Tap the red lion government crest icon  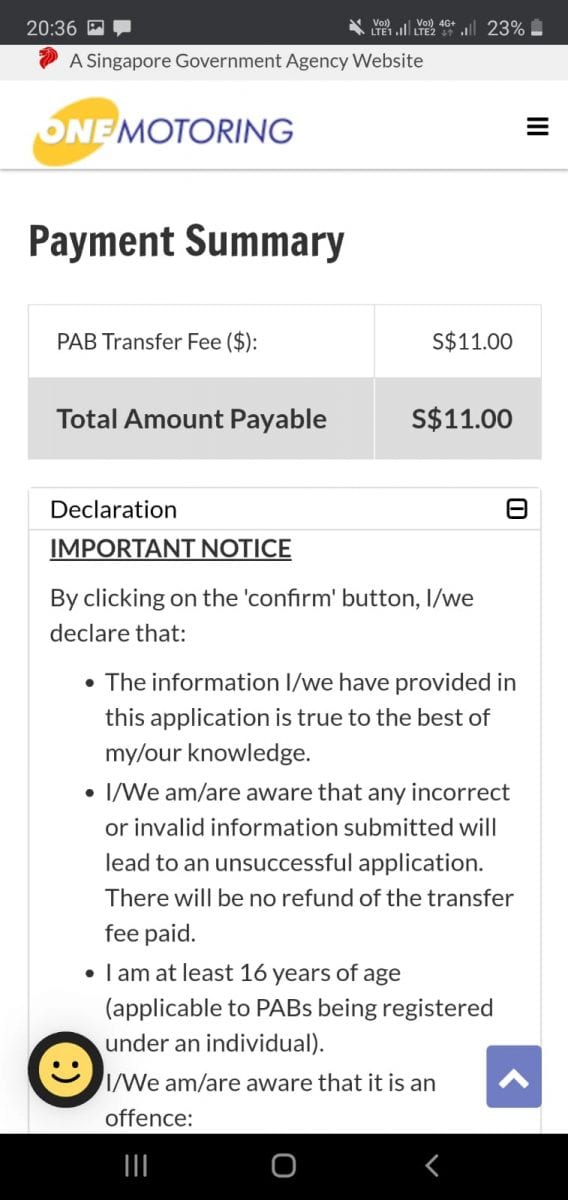tap(47, 60)
